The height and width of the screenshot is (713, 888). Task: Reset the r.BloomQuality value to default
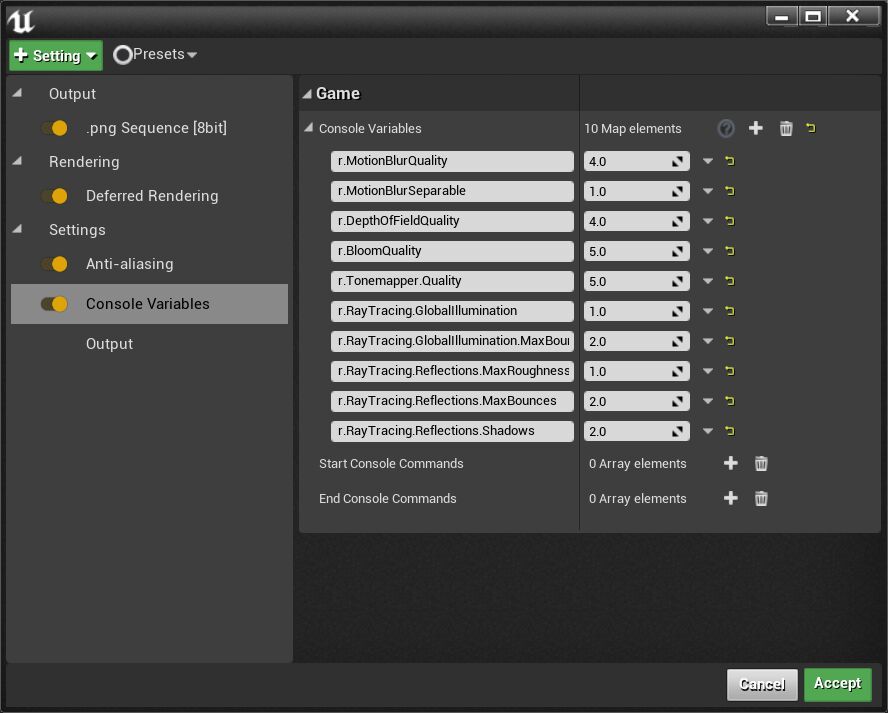pos(729,251)
